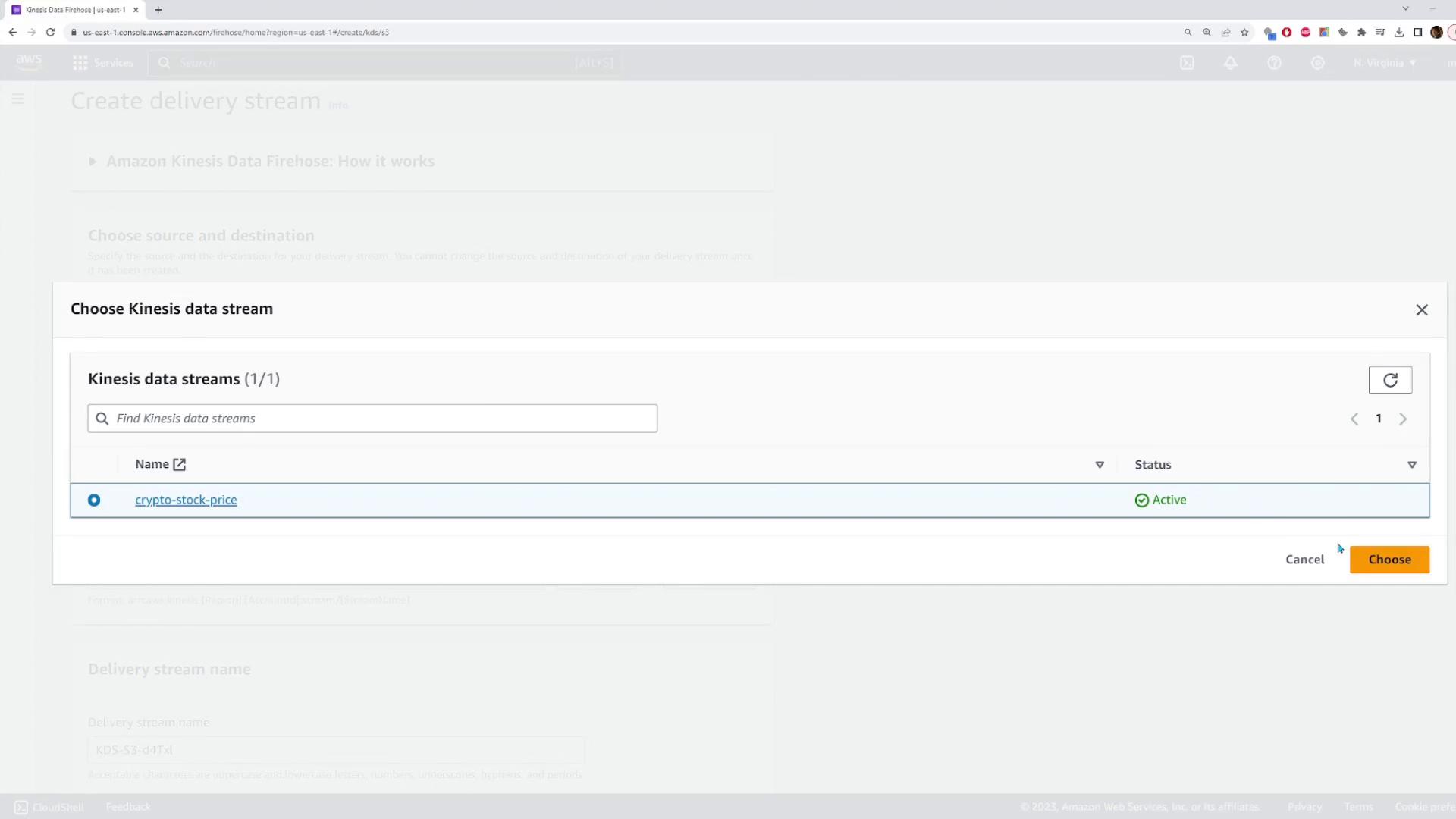The height and width of the screenshot is (819, 1456).
Task: Click the Delivery stream name input field
Action: (x=336, y=750)
